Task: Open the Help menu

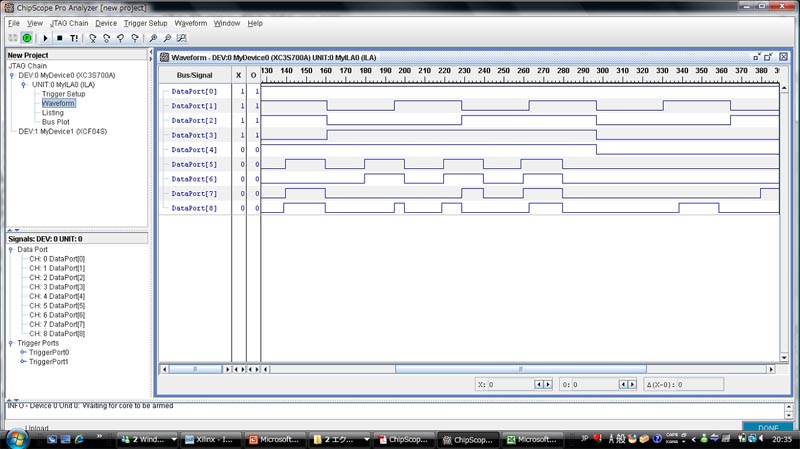Action: 255,23
